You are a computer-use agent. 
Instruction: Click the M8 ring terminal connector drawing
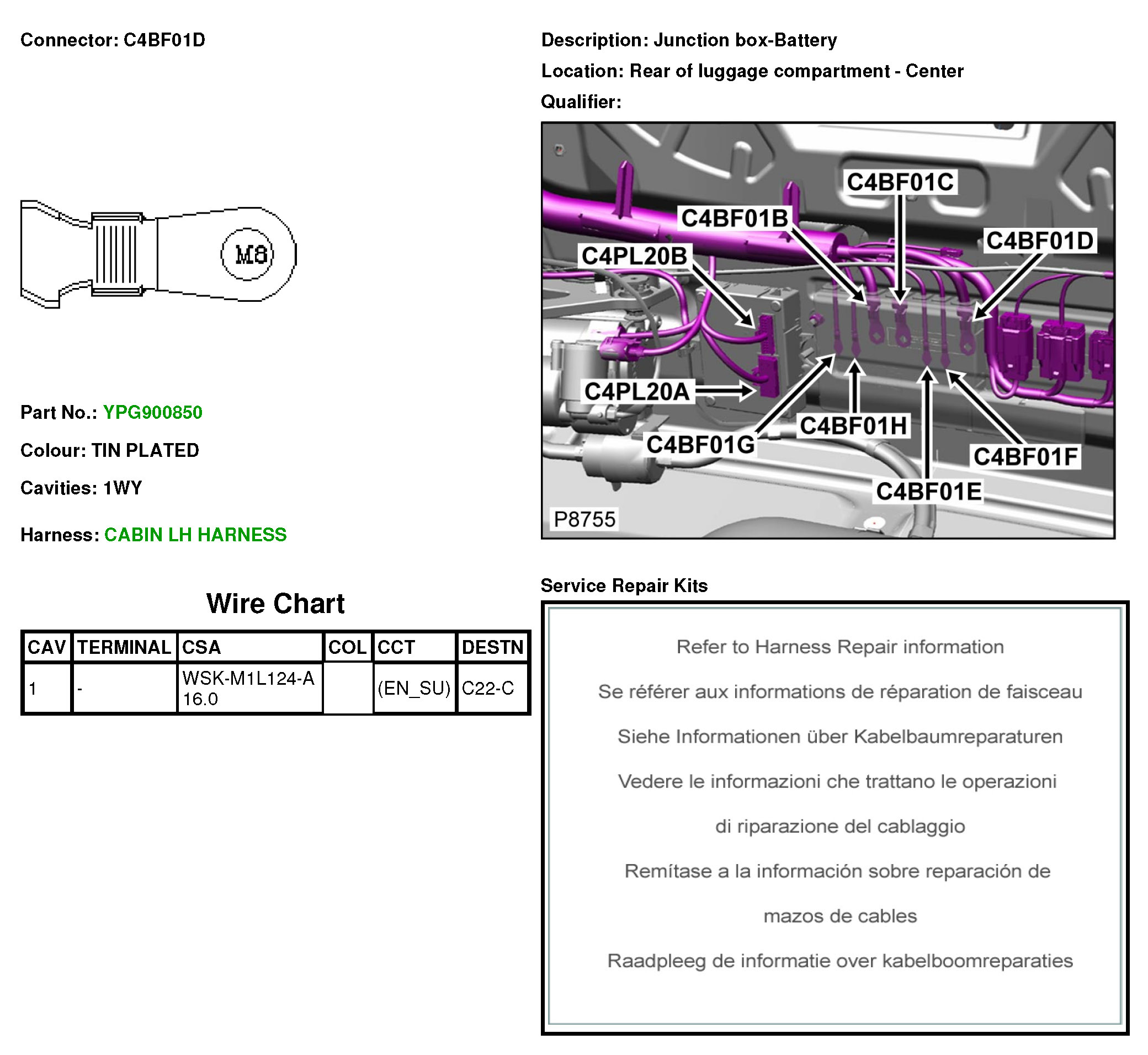(159, 254)
